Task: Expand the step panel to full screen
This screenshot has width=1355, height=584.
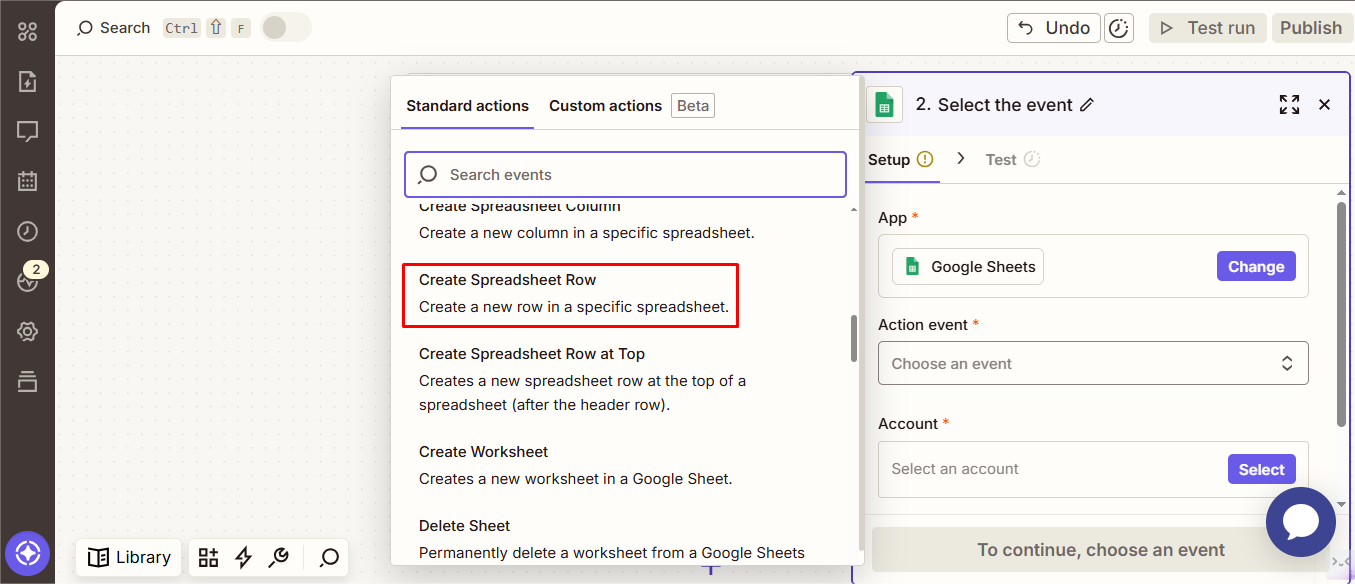Action: [x=1289, y=105]
